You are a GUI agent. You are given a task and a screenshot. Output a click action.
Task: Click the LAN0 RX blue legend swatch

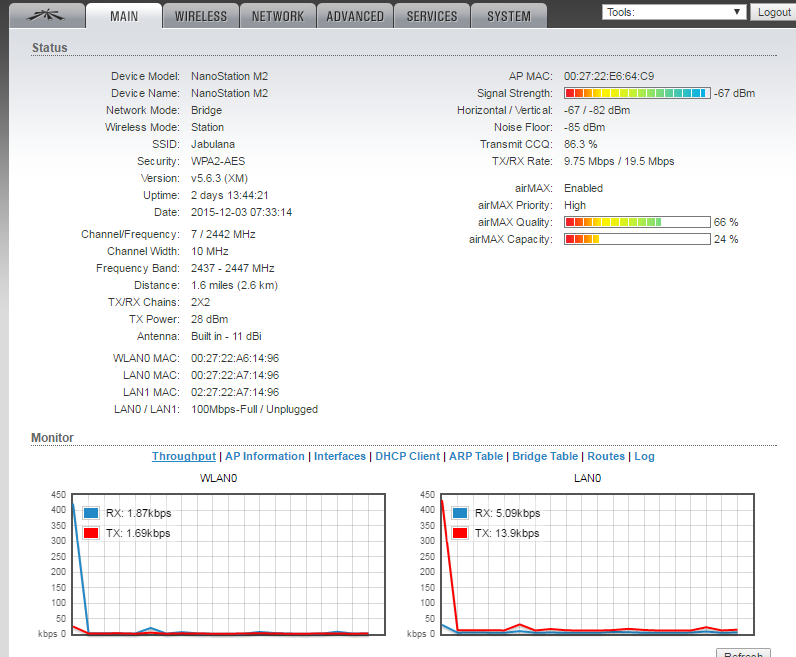point(460,513)
